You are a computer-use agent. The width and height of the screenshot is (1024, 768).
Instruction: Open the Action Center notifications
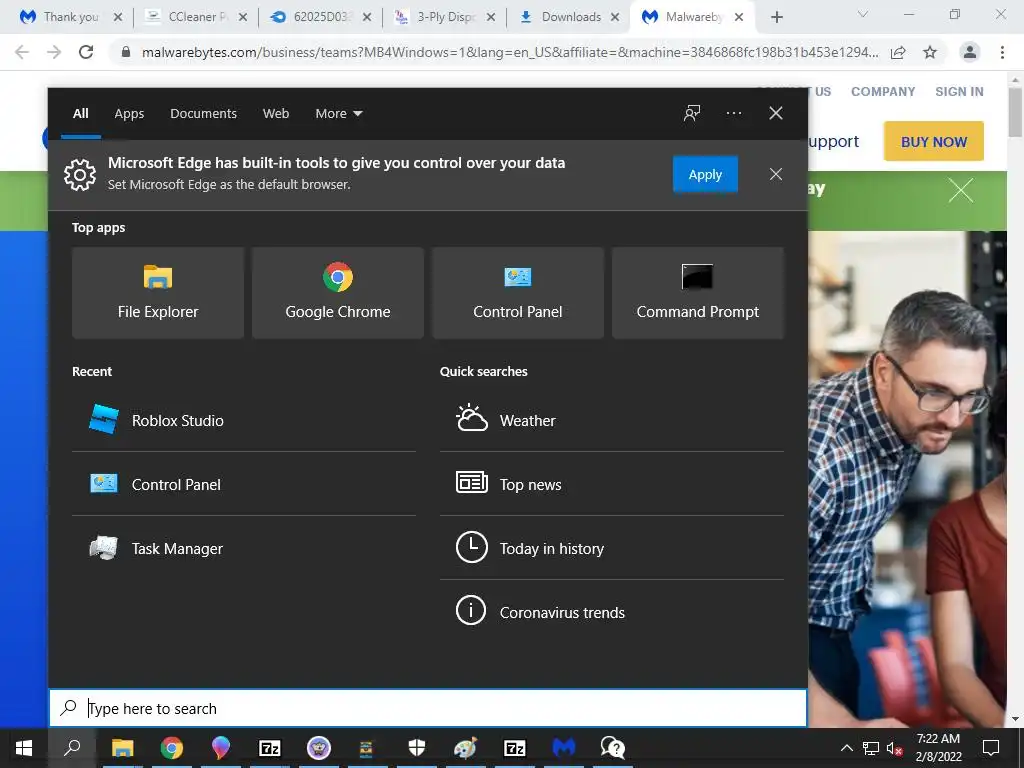coord(991,748)
